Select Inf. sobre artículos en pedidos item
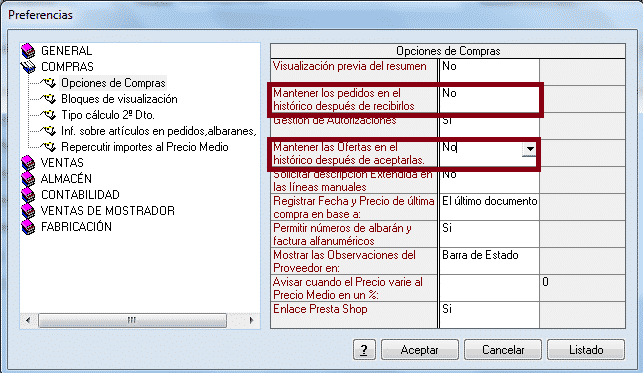This screenshot has height=373, width=643. pos(159,131)
